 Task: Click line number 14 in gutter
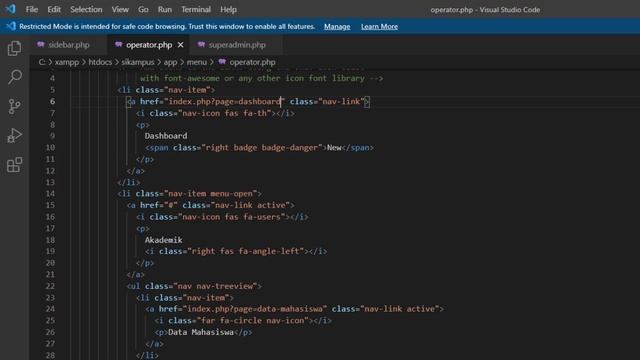click(50, 193)
